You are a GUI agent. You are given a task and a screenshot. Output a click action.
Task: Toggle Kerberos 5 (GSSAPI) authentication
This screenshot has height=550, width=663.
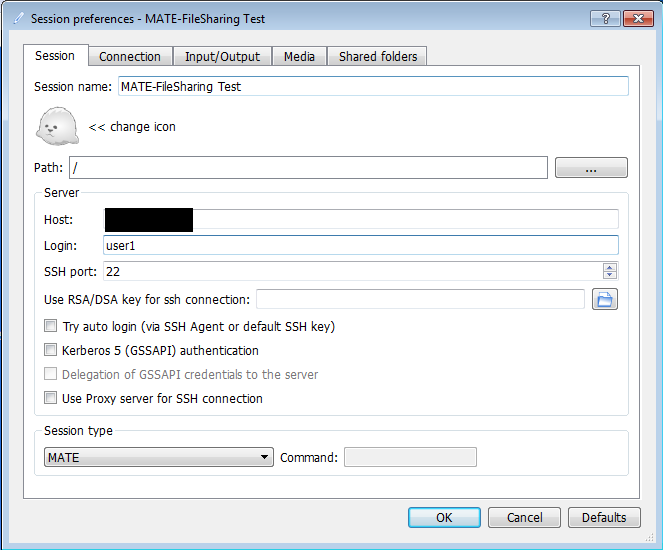tap(50, 350)
